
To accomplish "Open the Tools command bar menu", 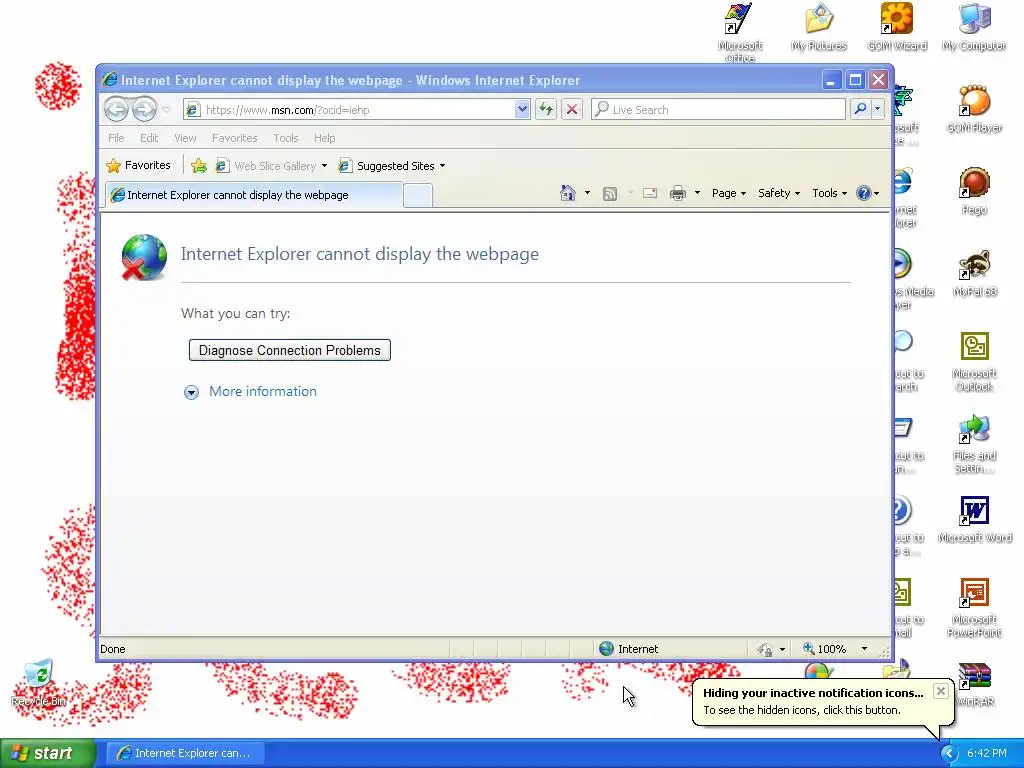I will [829, 193].
